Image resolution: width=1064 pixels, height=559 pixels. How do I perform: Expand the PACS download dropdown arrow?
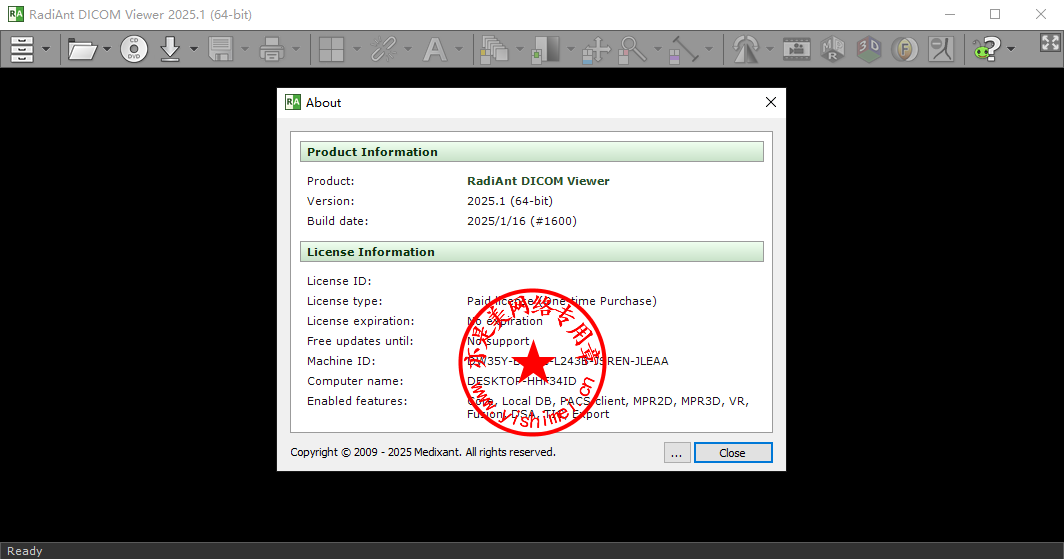(194, 48)
